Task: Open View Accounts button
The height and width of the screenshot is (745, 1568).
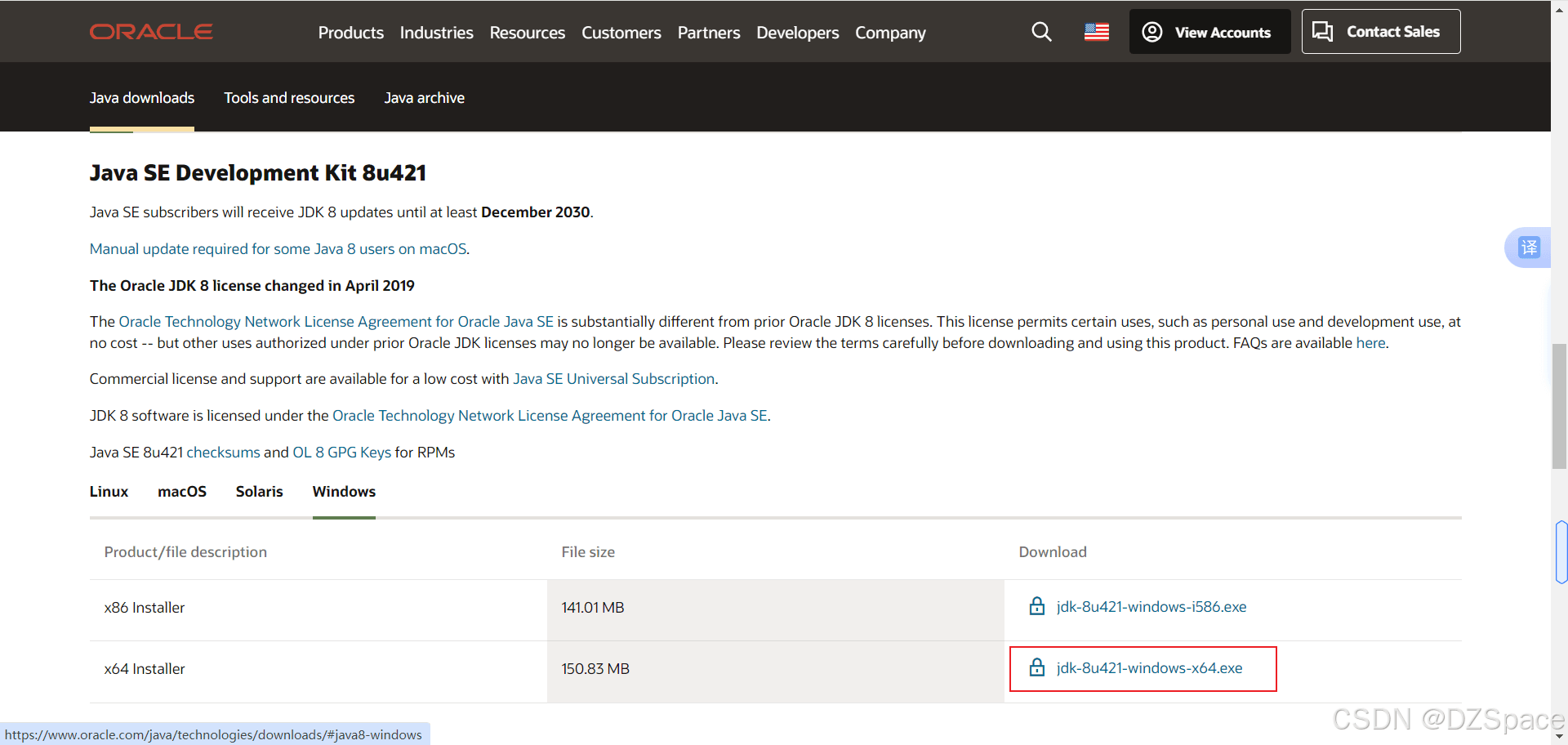Action: point(1209,32)
